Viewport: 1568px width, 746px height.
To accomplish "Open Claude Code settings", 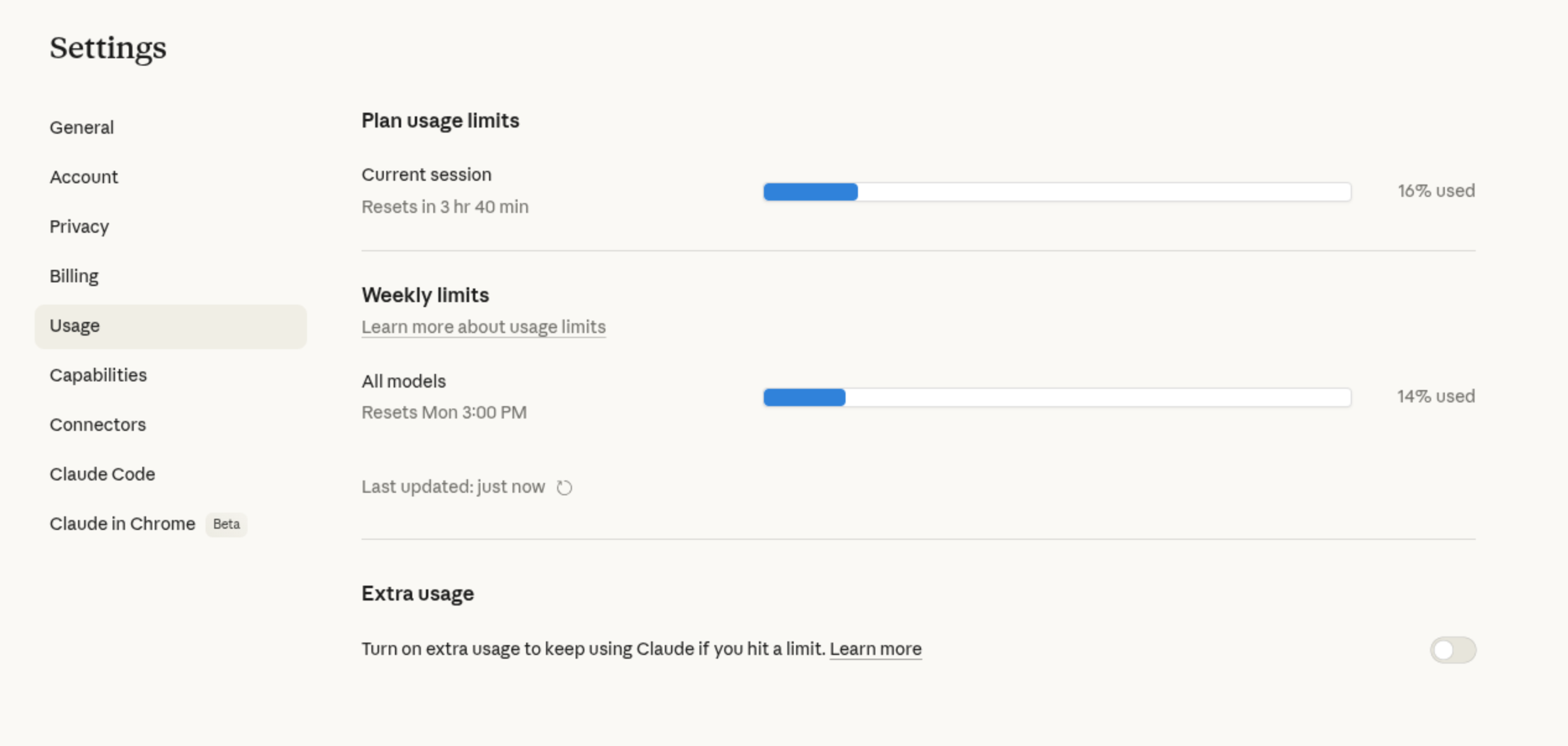I will [x=102, y=474].
